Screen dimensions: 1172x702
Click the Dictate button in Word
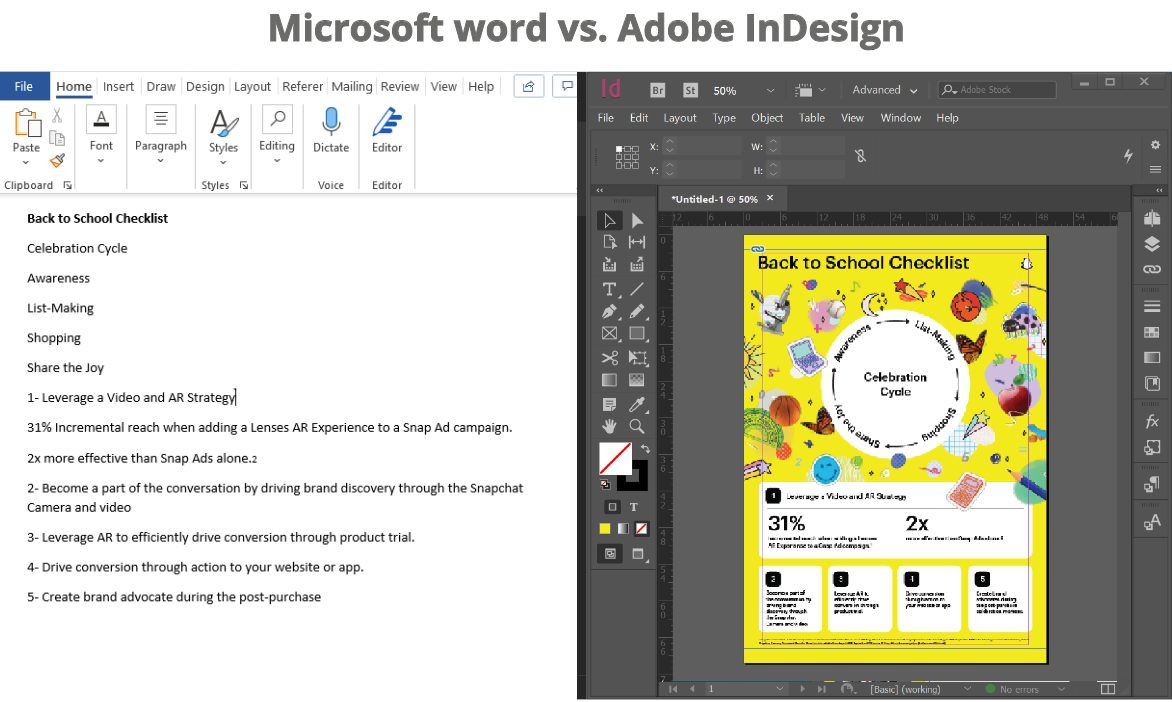pos(330,131)
